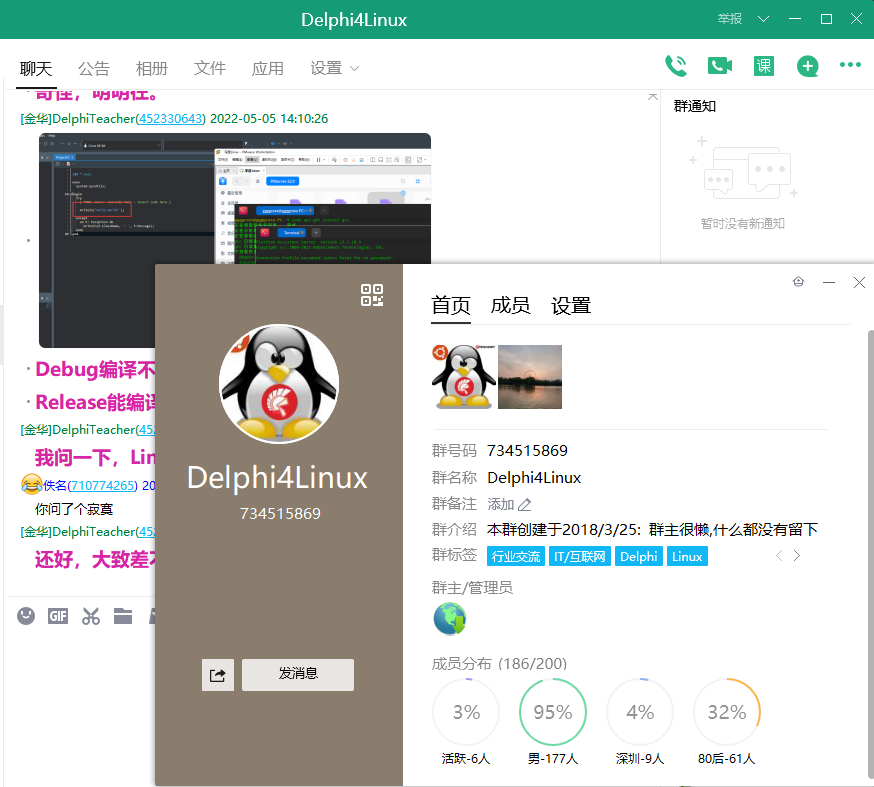Screen dimensions: 874x787
Task: Click the folder send-file icon
Action: pos(123,616)
